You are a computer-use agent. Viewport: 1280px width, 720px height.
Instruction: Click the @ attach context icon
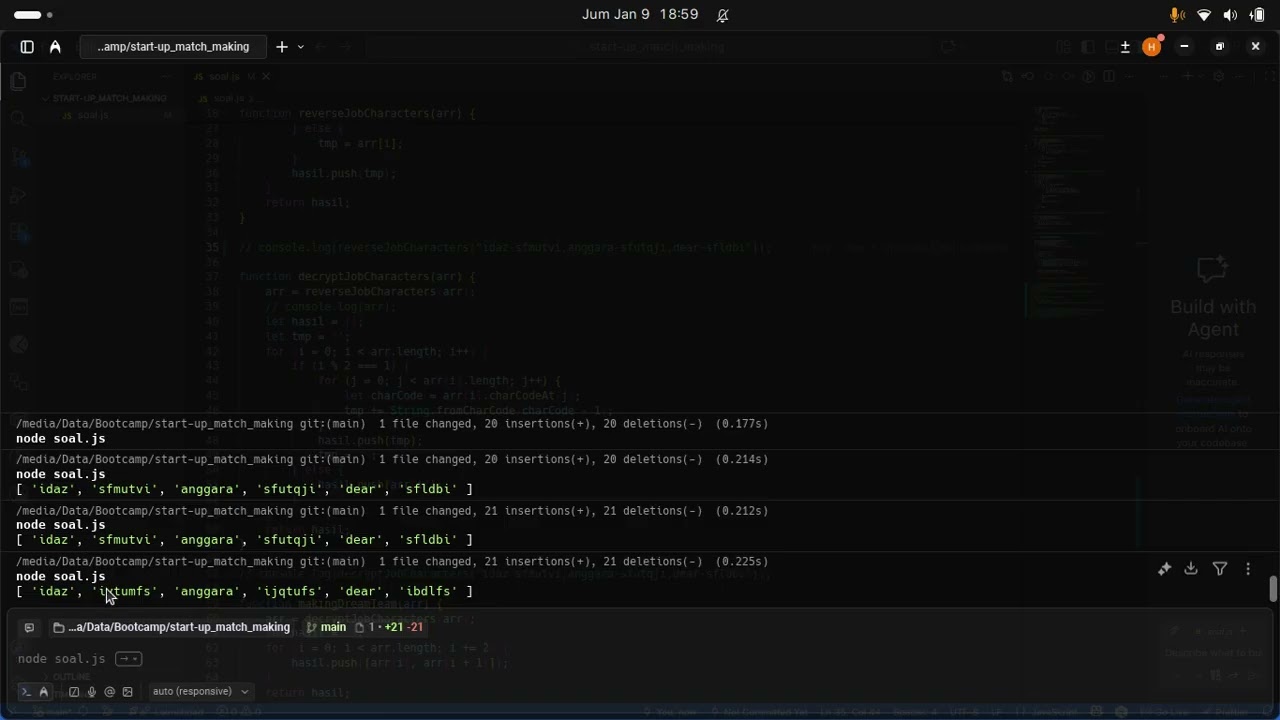pos(109,692)
